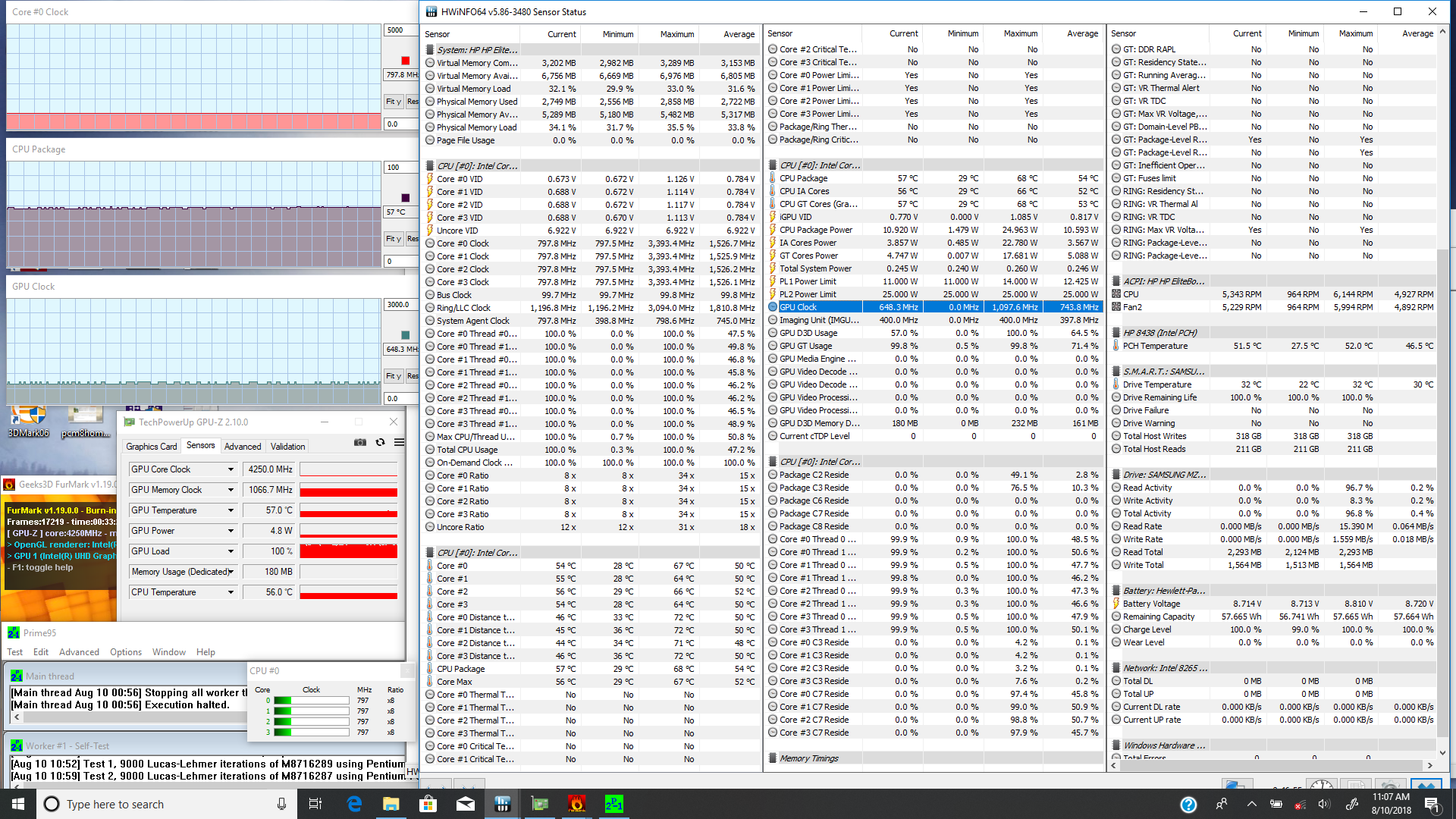Open Prime95 Options menu
The width and height of the screenshot is (1456, 819).
tap(125, 652)
